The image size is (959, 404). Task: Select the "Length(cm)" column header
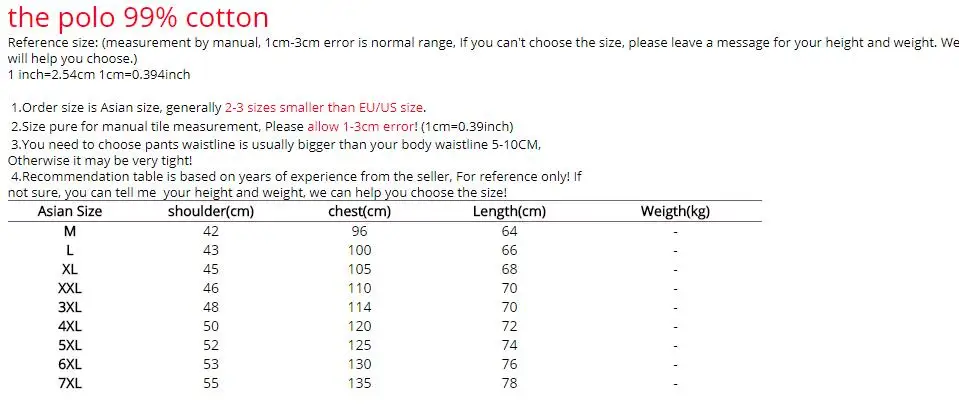509,211
